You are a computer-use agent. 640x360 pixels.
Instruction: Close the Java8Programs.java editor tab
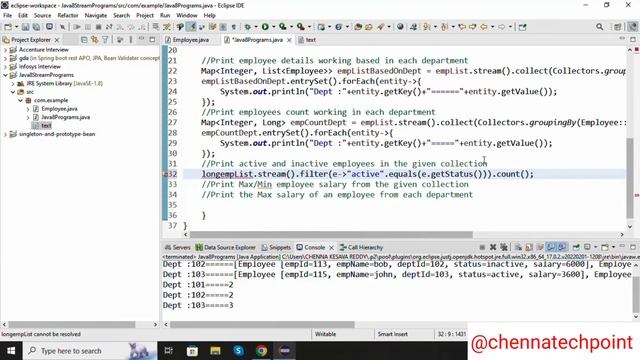point(289,40)
